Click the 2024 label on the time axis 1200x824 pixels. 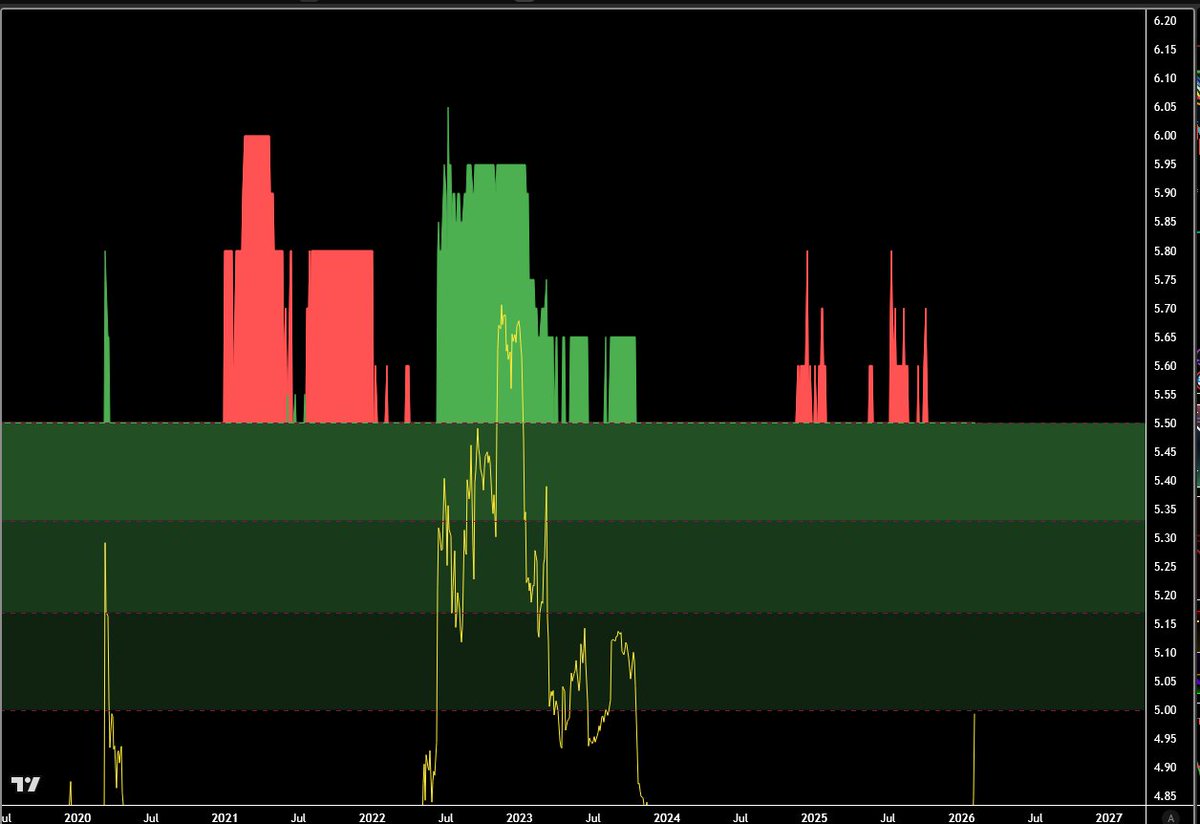(666, 816)
